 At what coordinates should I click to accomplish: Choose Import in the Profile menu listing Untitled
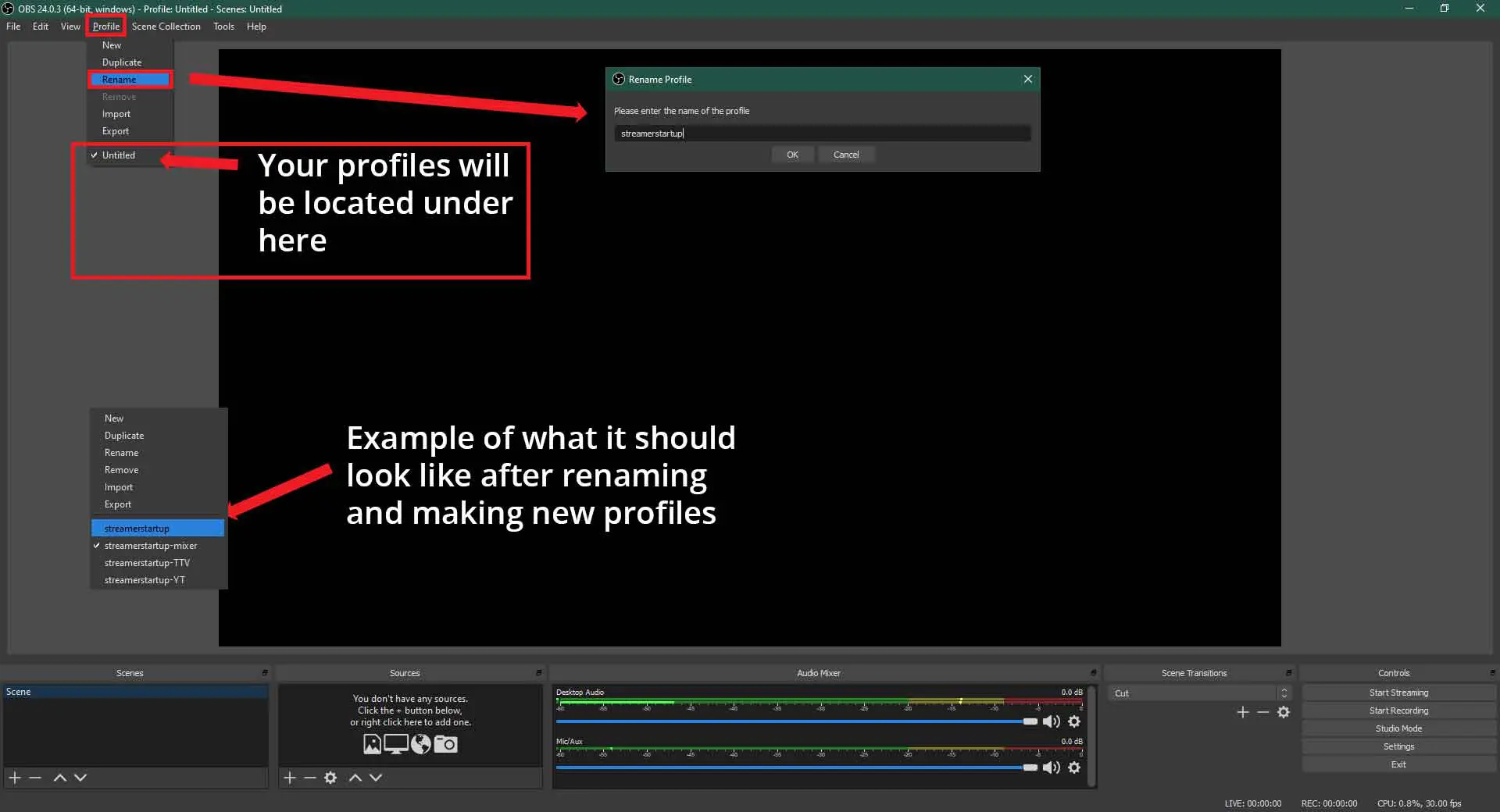point(130,114)
